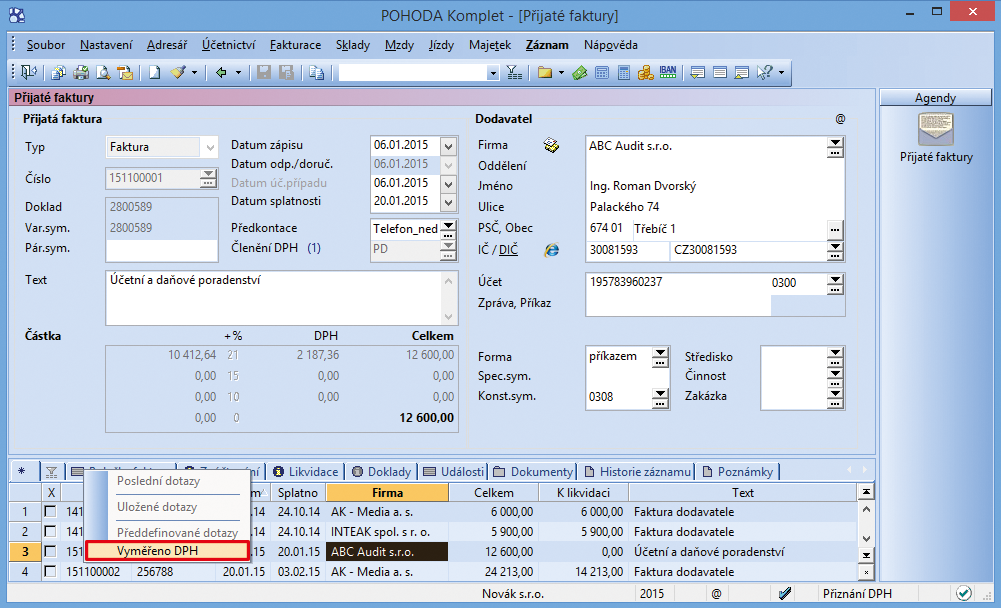Open the Doklady tab
This screenshot has height=608, width=1001.
click(382, 472)
